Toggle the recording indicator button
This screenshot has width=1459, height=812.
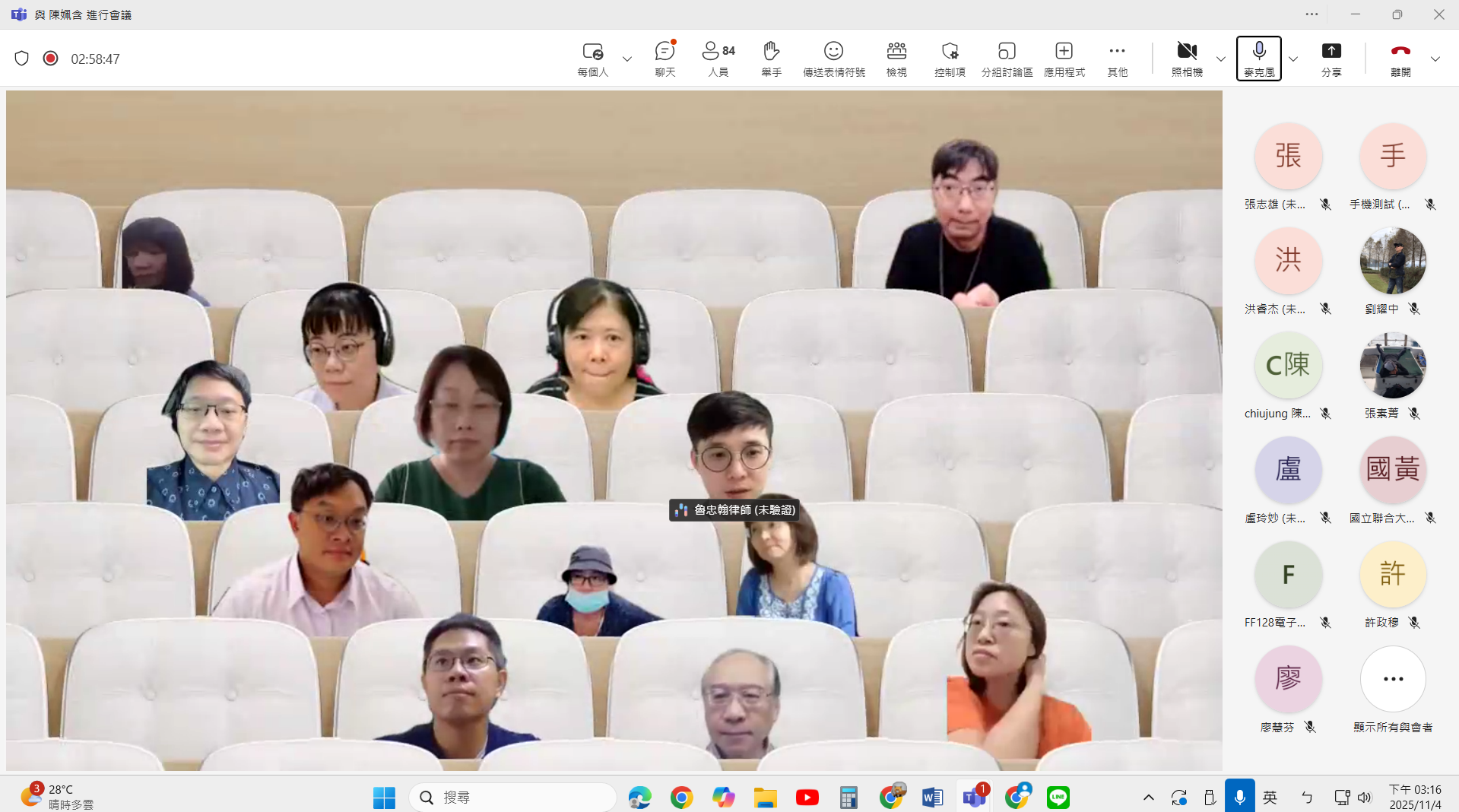coord(51,59)
